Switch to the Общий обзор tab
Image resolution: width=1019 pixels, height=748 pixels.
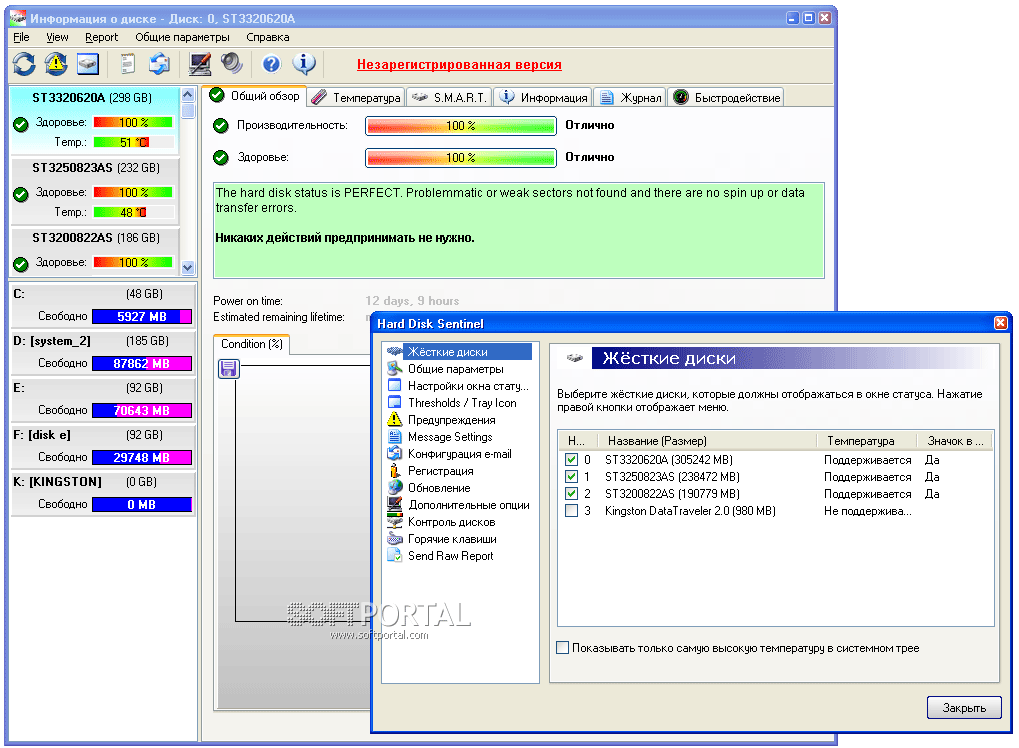(254, 96)
